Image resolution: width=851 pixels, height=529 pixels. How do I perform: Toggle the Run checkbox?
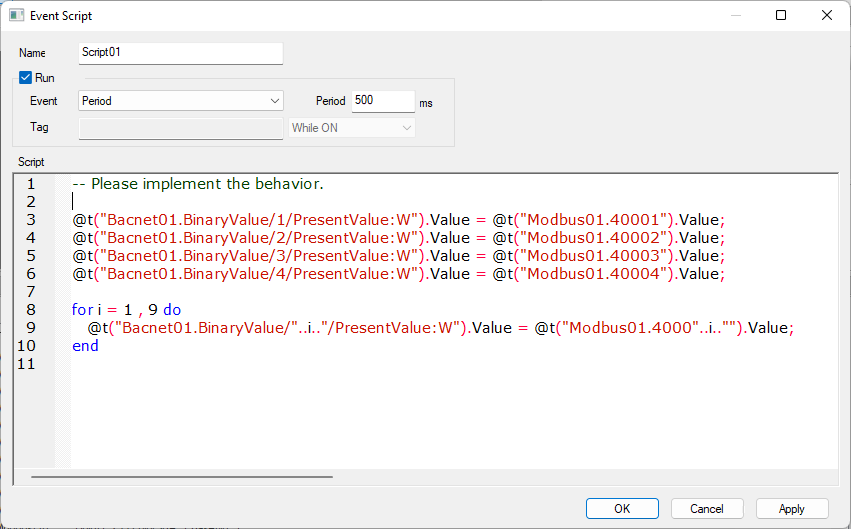[26, 78]
